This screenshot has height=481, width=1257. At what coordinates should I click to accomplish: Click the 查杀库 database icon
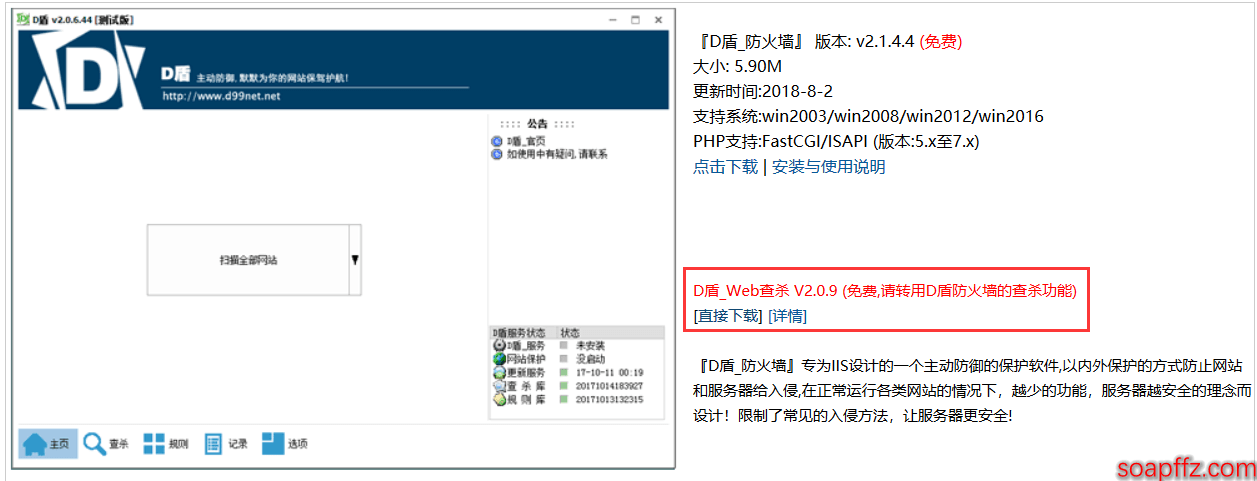pyautogui.click(x=499, y=385)
